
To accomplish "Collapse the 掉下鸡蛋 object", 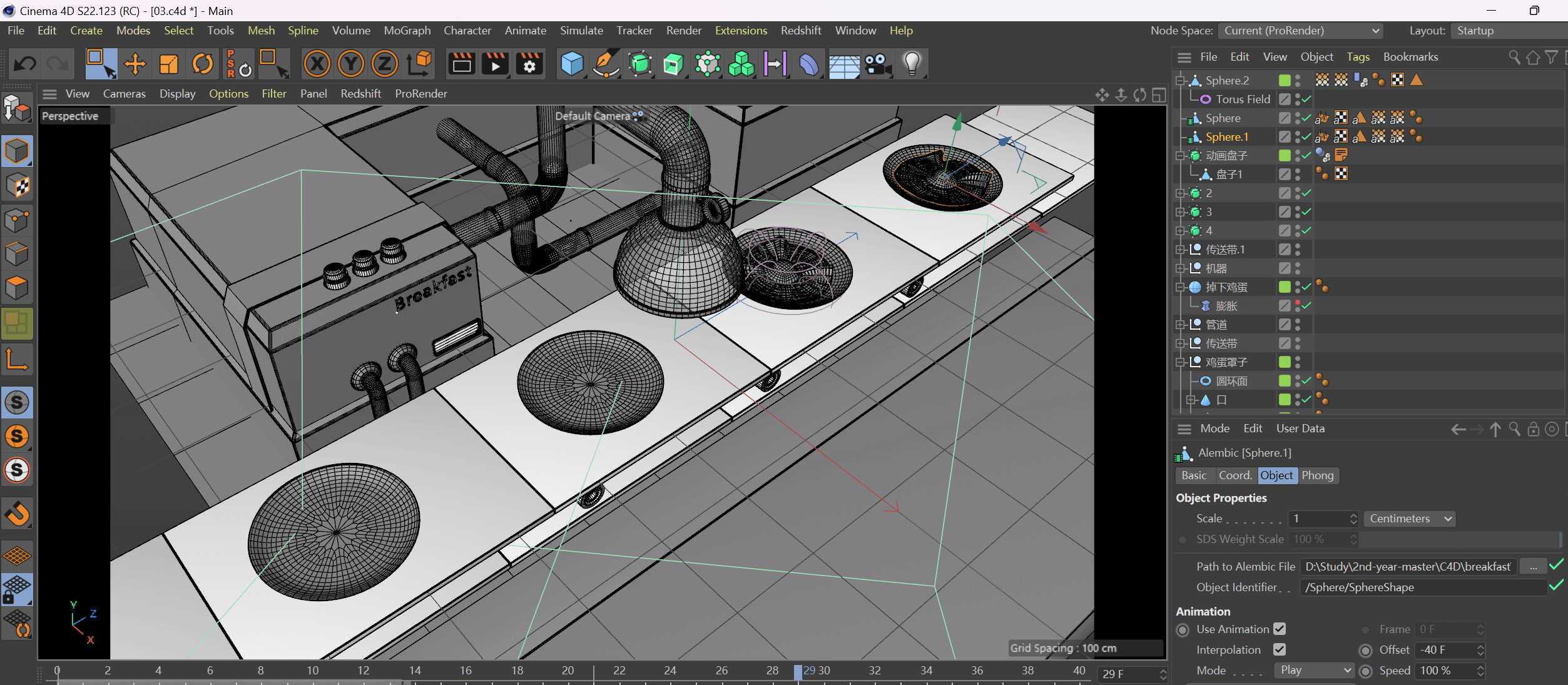I will coord(1180,287).
